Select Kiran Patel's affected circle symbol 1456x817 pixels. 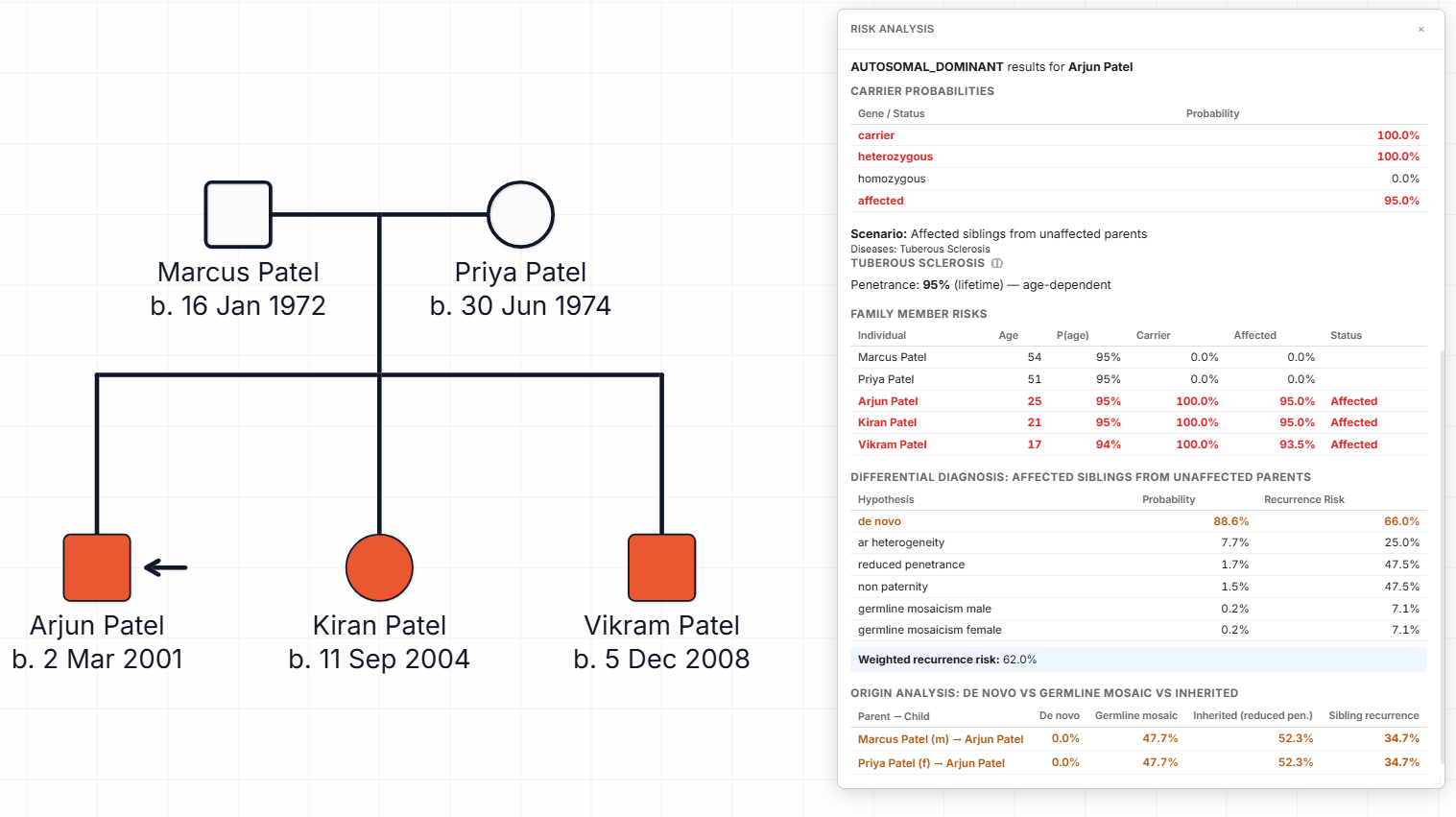coord(379,567)
